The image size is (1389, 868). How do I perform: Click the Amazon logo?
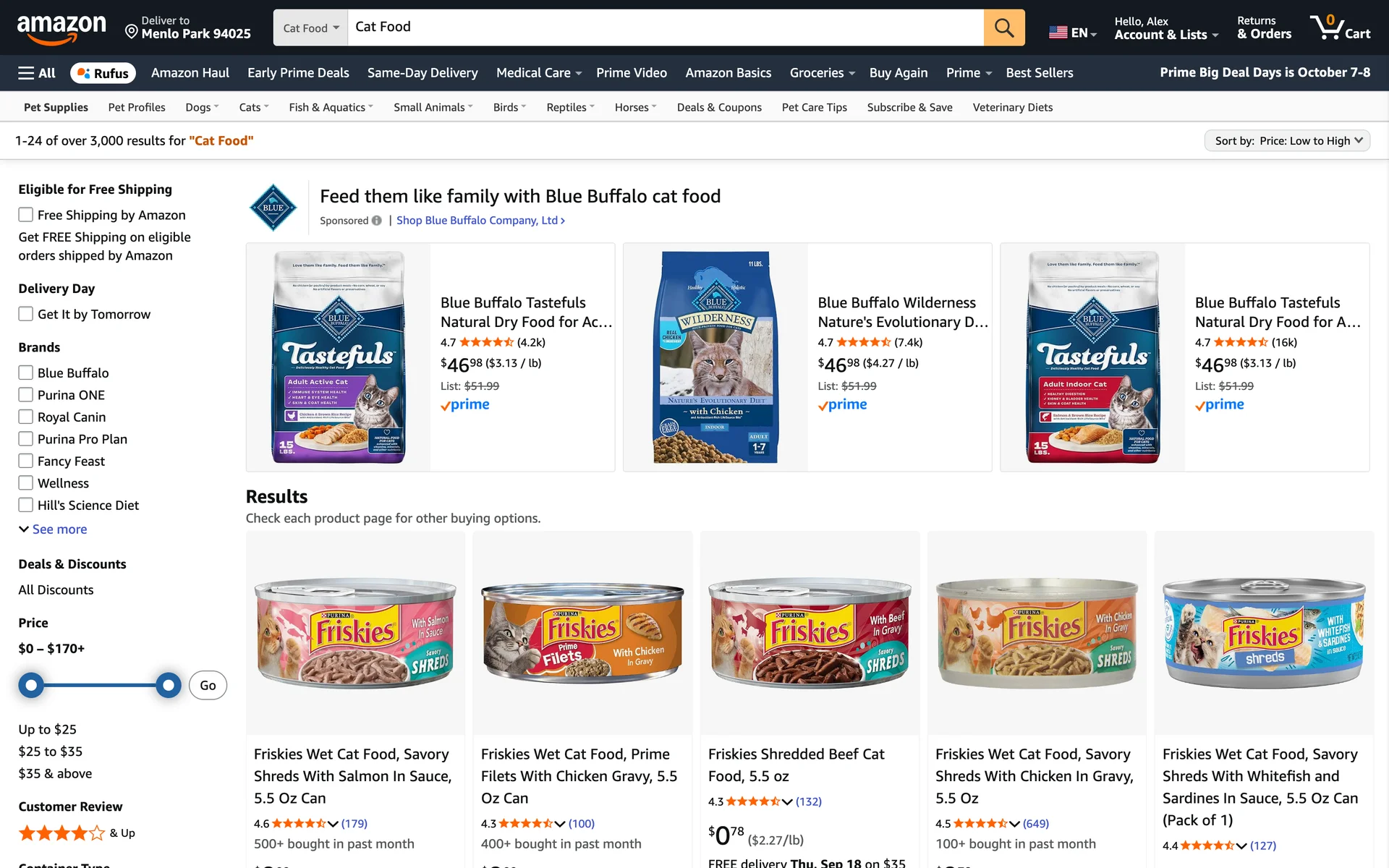[x=61, y=28]
